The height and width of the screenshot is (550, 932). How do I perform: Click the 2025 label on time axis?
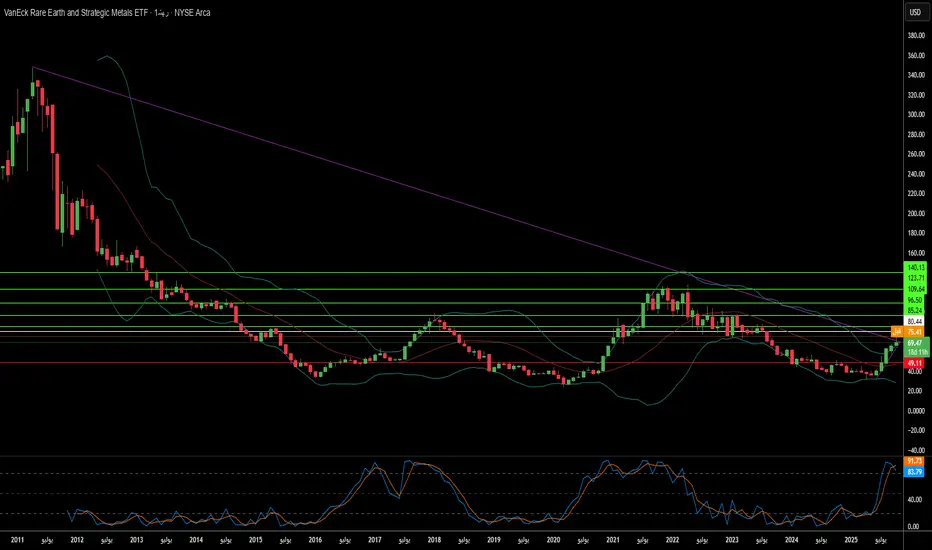tap(850, 541)
